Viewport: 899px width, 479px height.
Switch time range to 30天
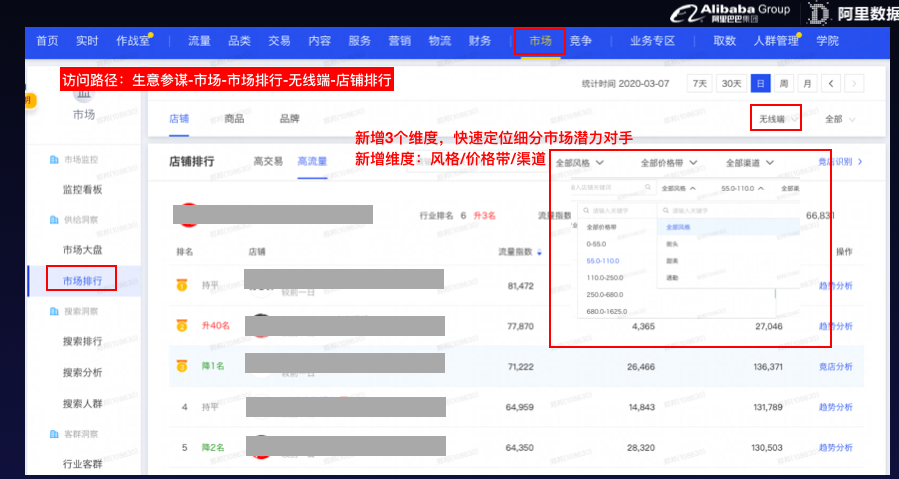[x=732, y=84]
